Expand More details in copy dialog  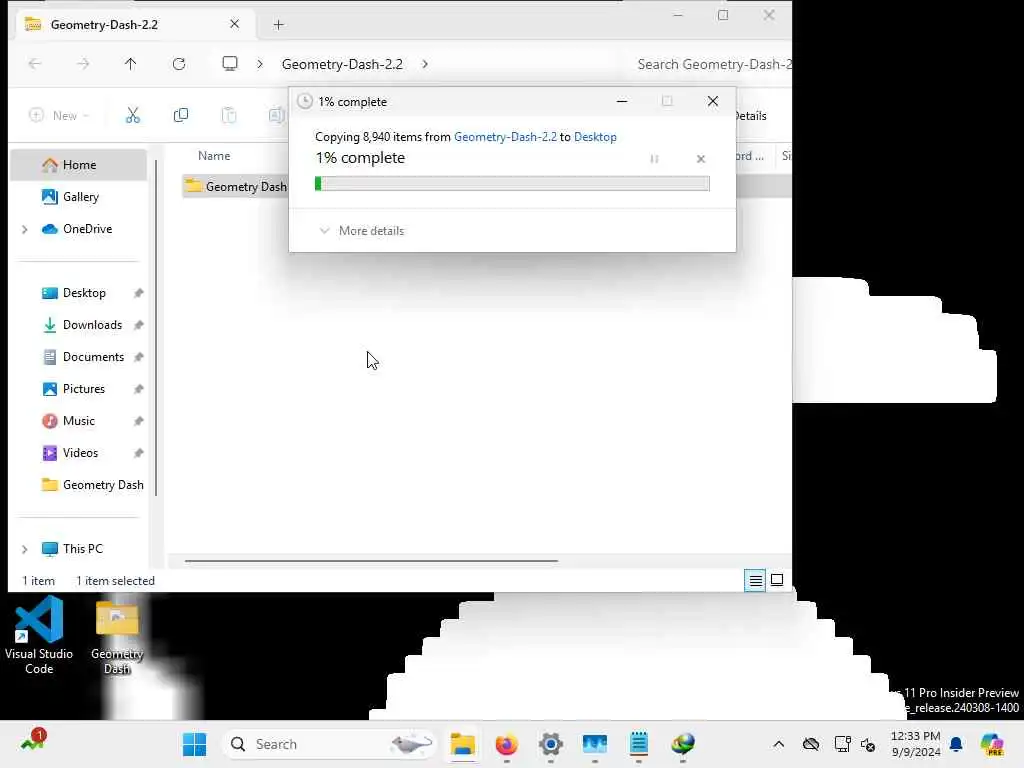tap(362, 231)
